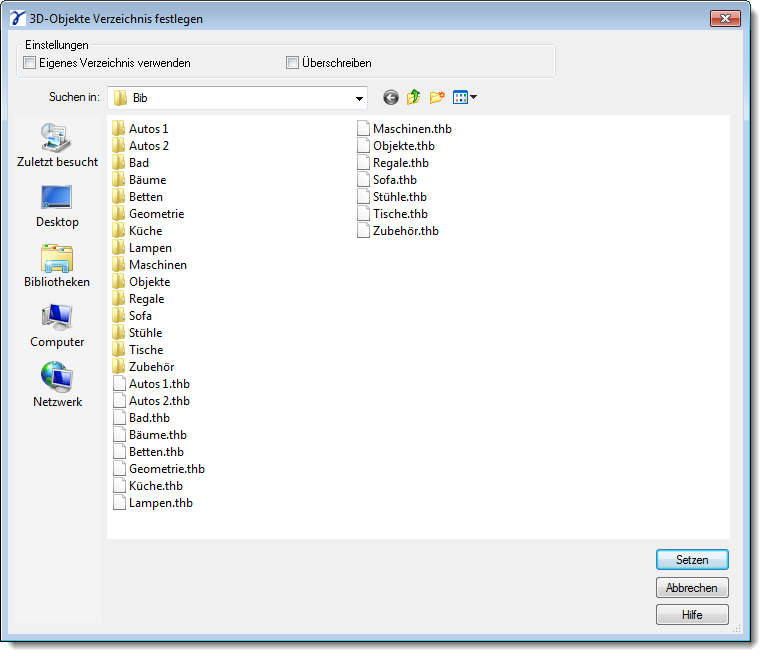Select the Autos 2 folder

coord(140,146)
